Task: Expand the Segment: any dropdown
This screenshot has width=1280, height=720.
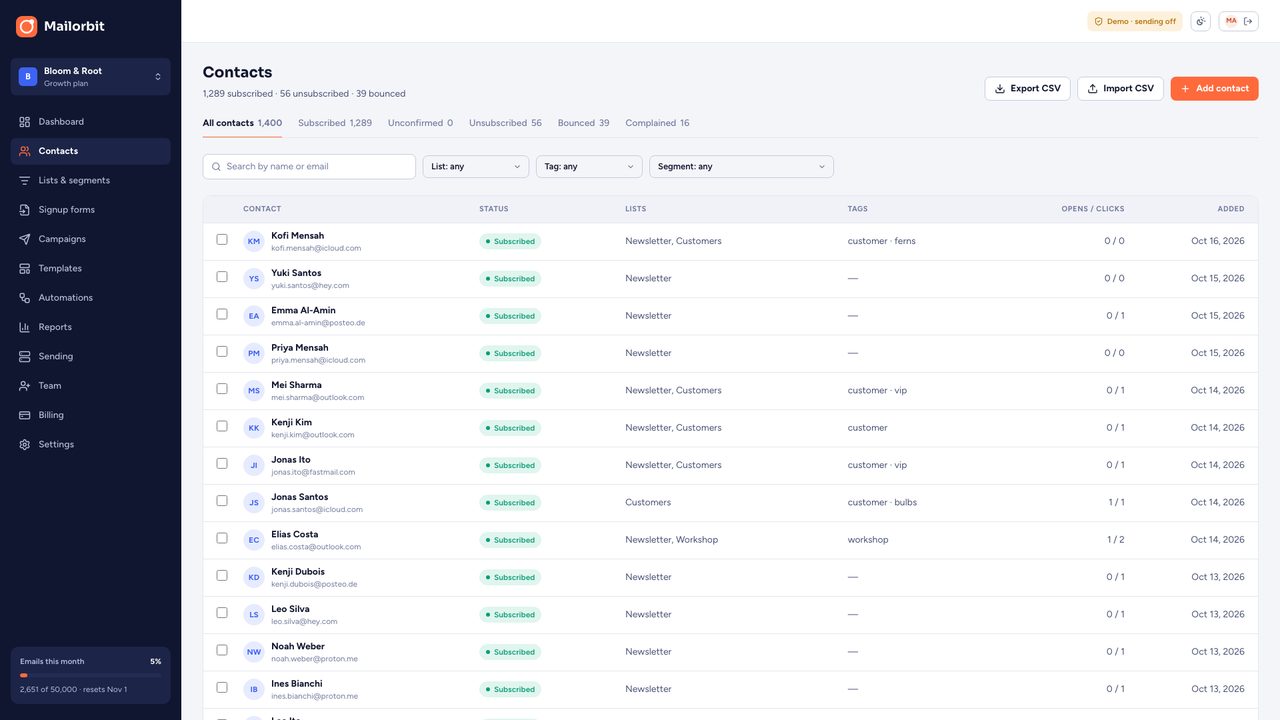Action: tap(741, 167)
